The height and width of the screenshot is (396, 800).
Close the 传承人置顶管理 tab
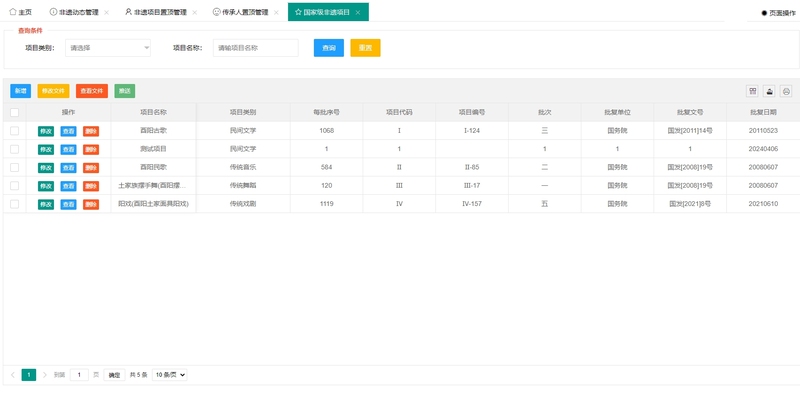276,12
